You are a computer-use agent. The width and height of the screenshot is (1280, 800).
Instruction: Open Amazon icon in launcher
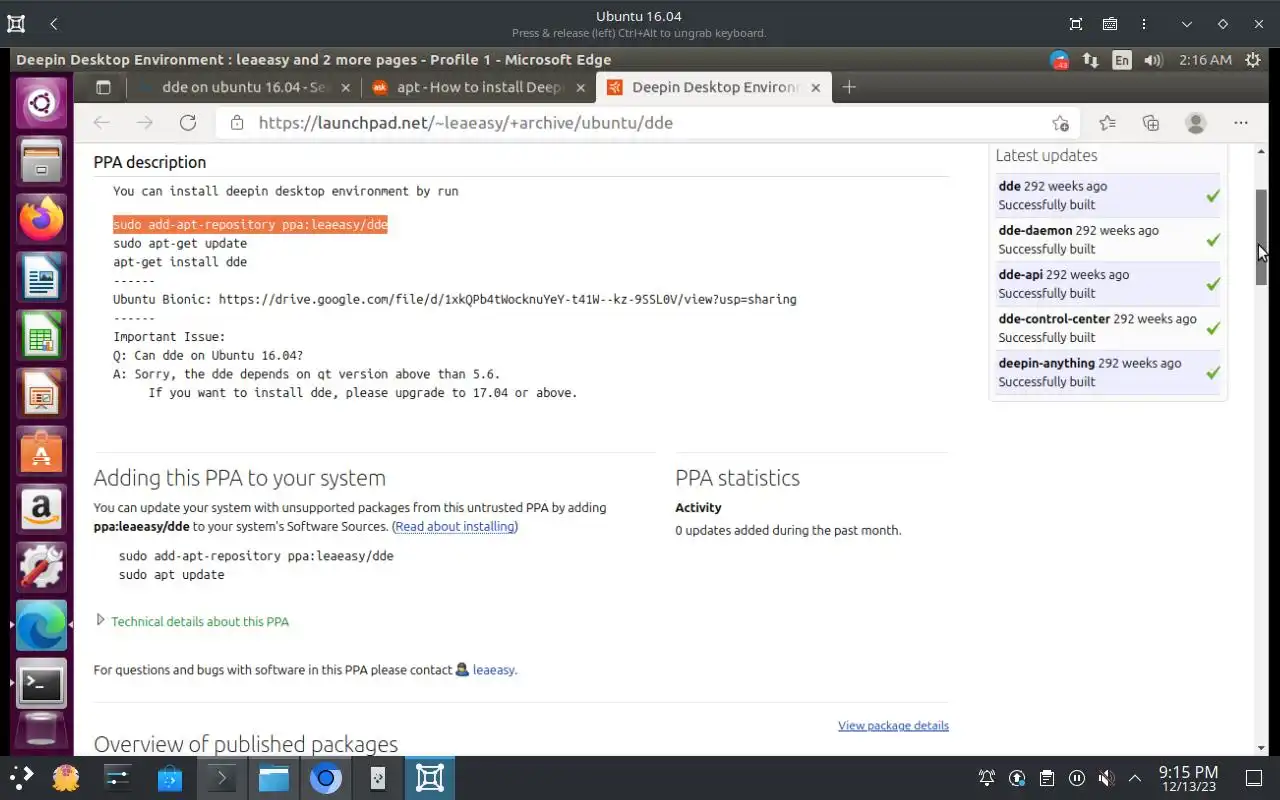[x=41, y=509]
